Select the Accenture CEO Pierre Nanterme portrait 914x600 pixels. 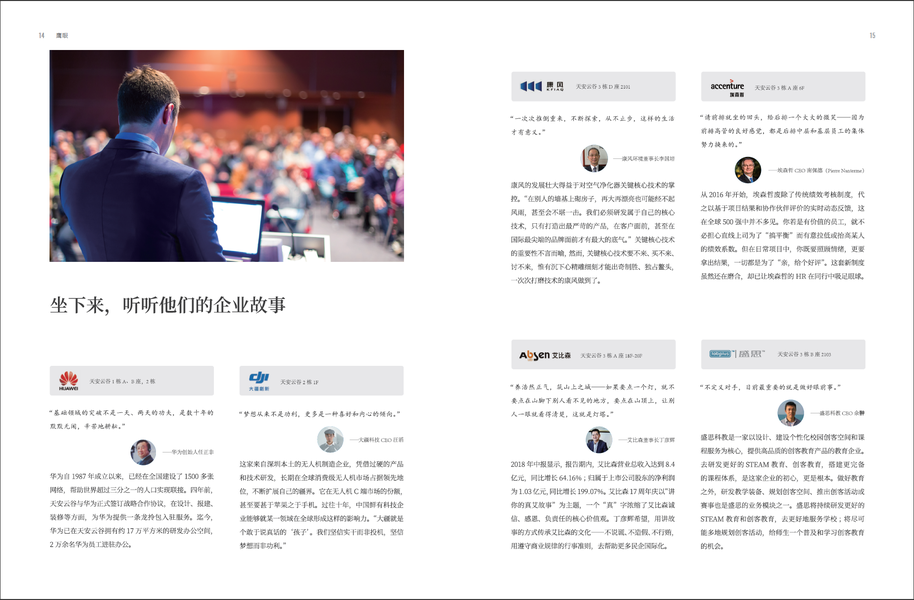748,170
